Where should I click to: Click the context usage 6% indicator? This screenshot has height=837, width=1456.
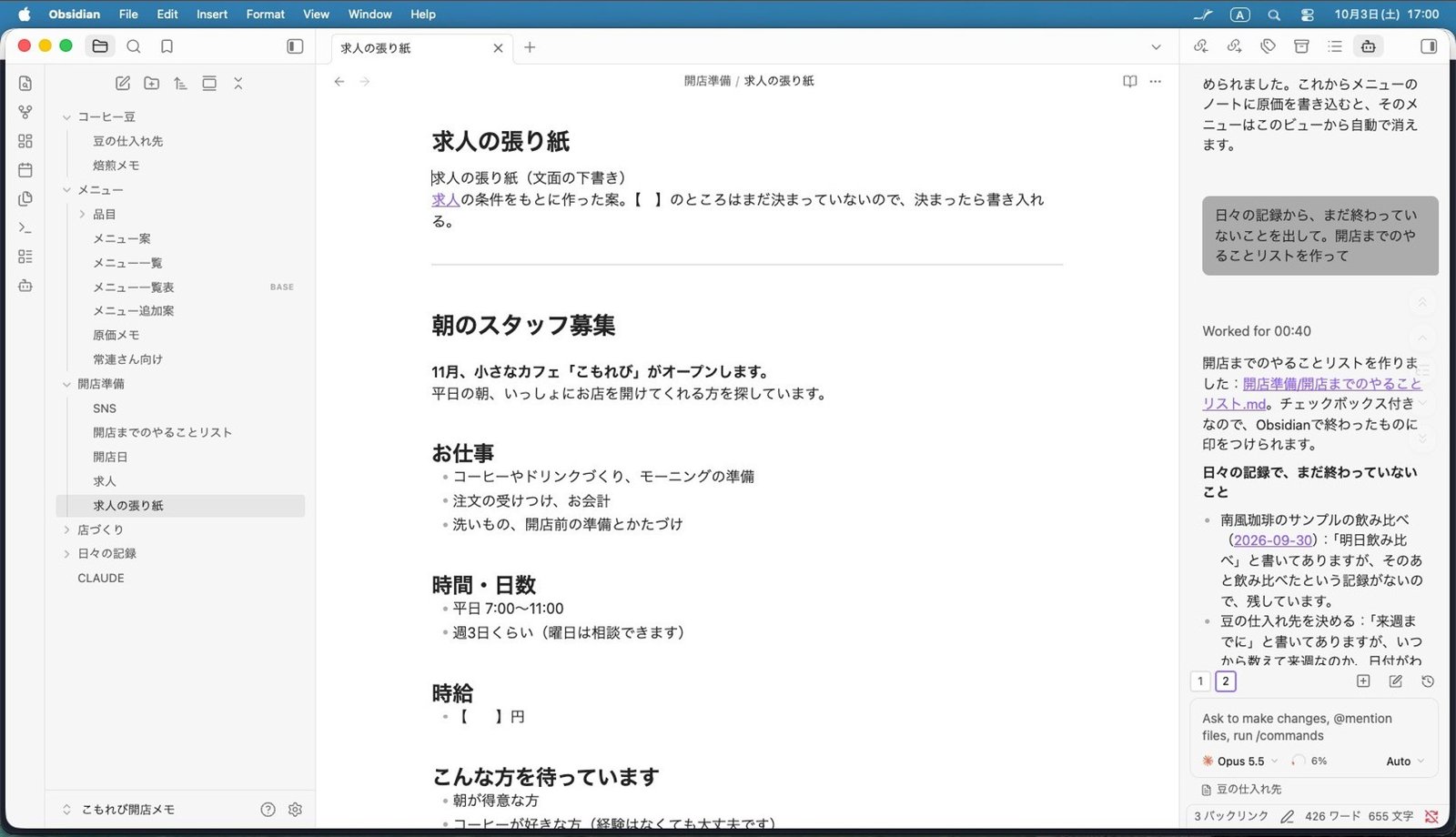(x=1309, y=761)
